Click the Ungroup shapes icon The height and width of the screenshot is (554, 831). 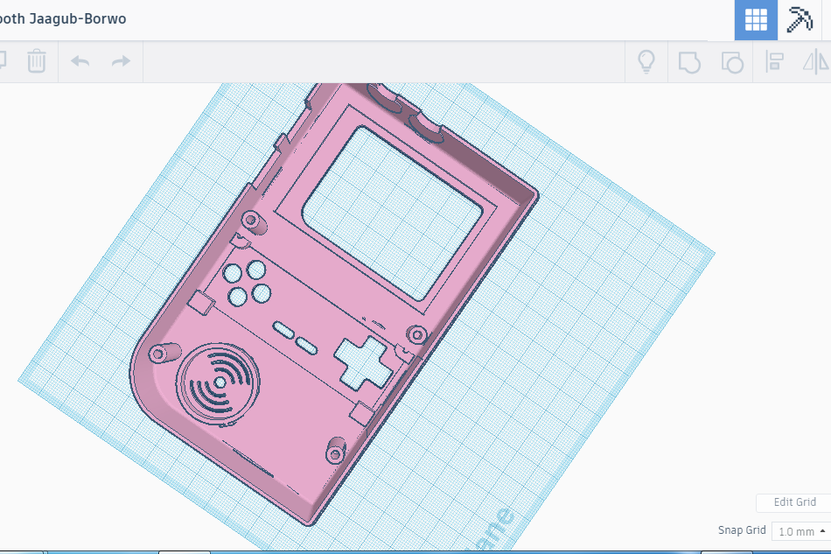click(x=732, y=62)
